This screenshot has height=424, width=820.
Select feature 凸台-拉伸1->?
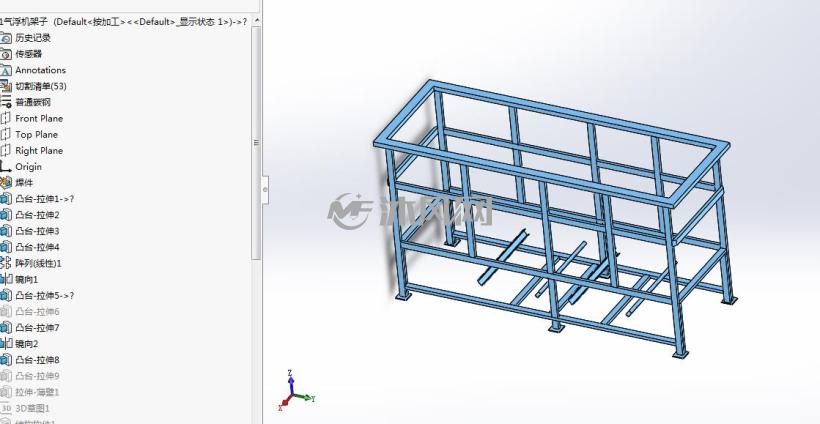tap(44, 199)
